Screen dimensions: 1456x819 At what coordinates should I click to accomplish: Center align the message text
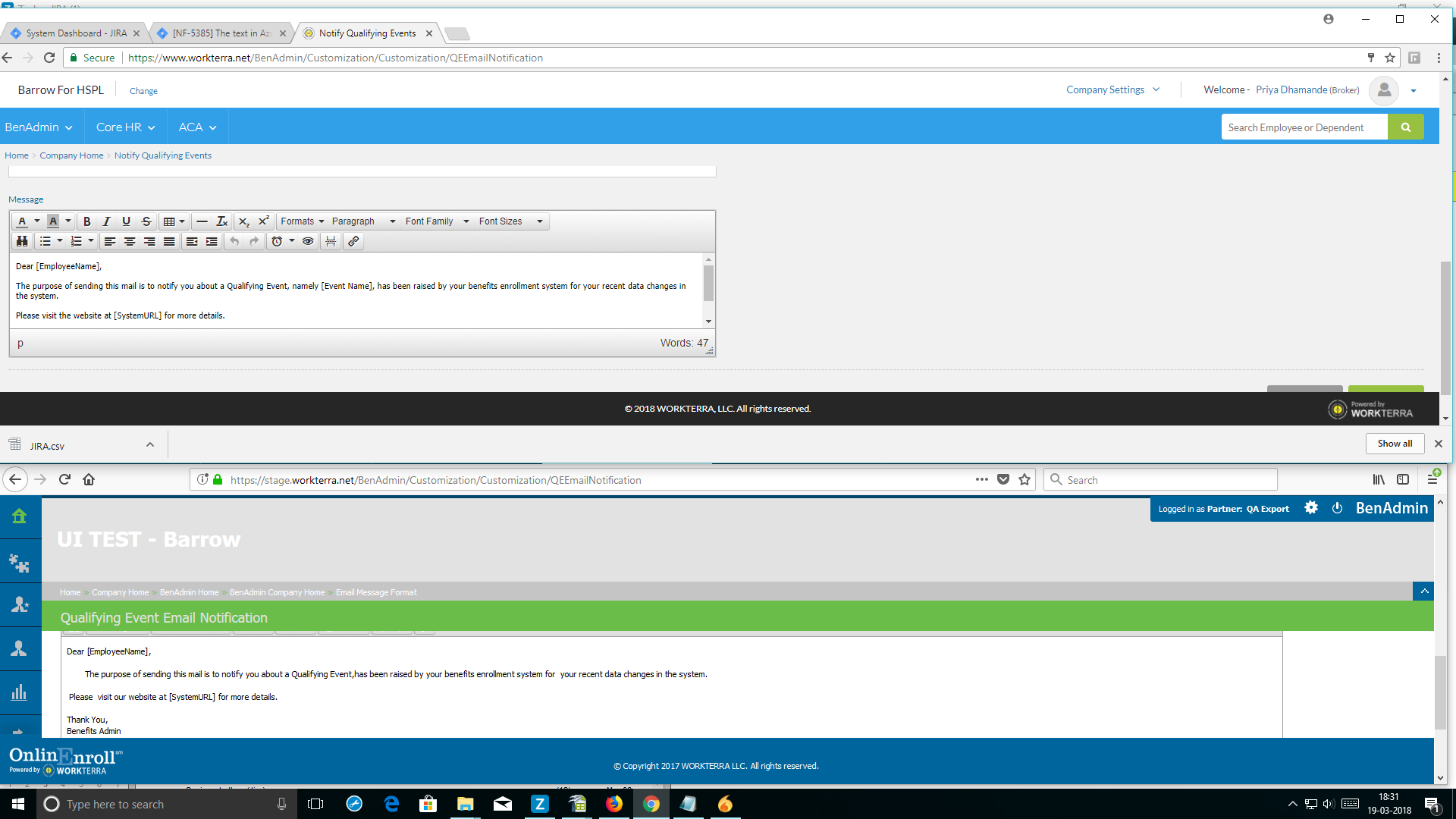click(130, 241)
